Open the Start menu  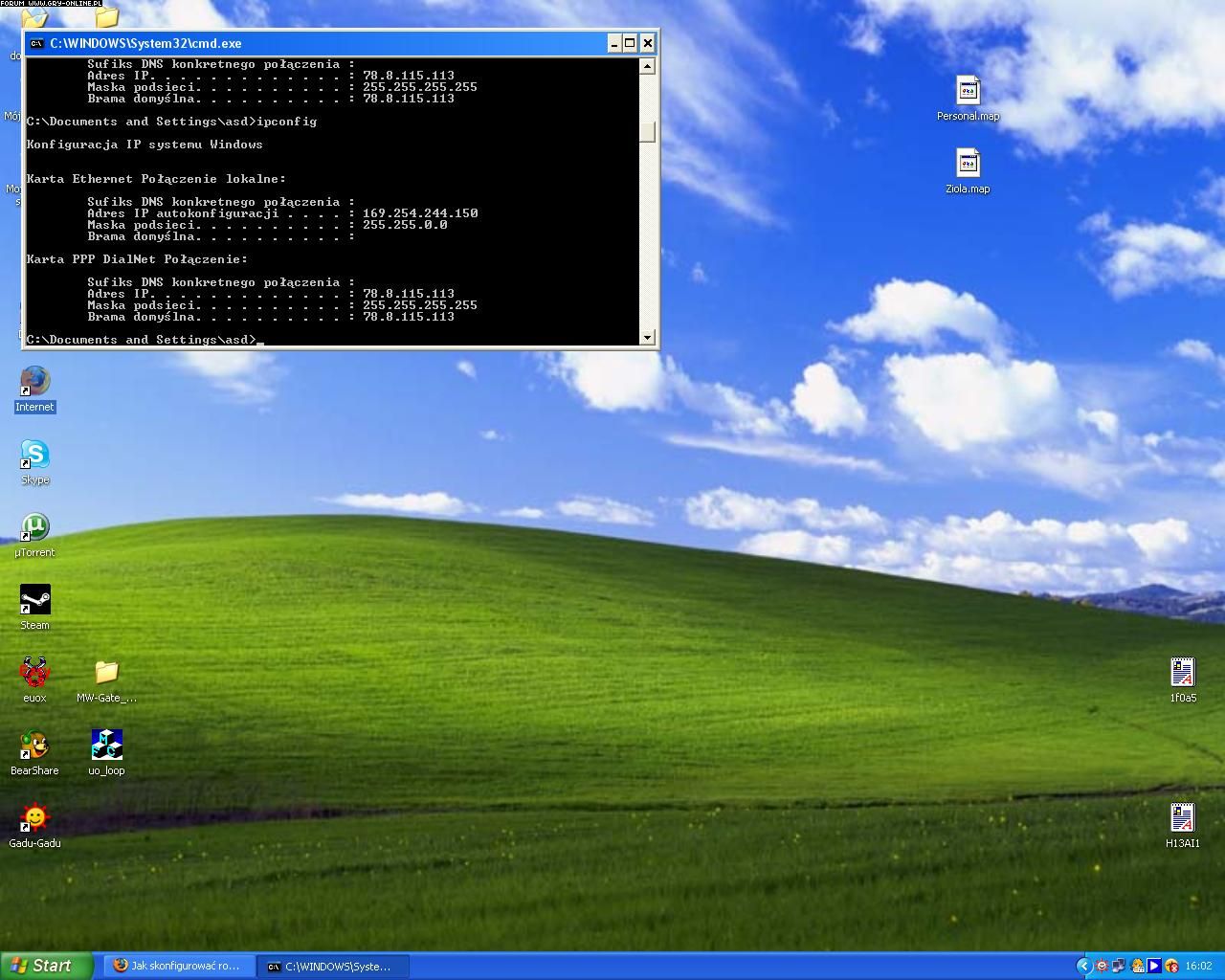tap(47, 966)
